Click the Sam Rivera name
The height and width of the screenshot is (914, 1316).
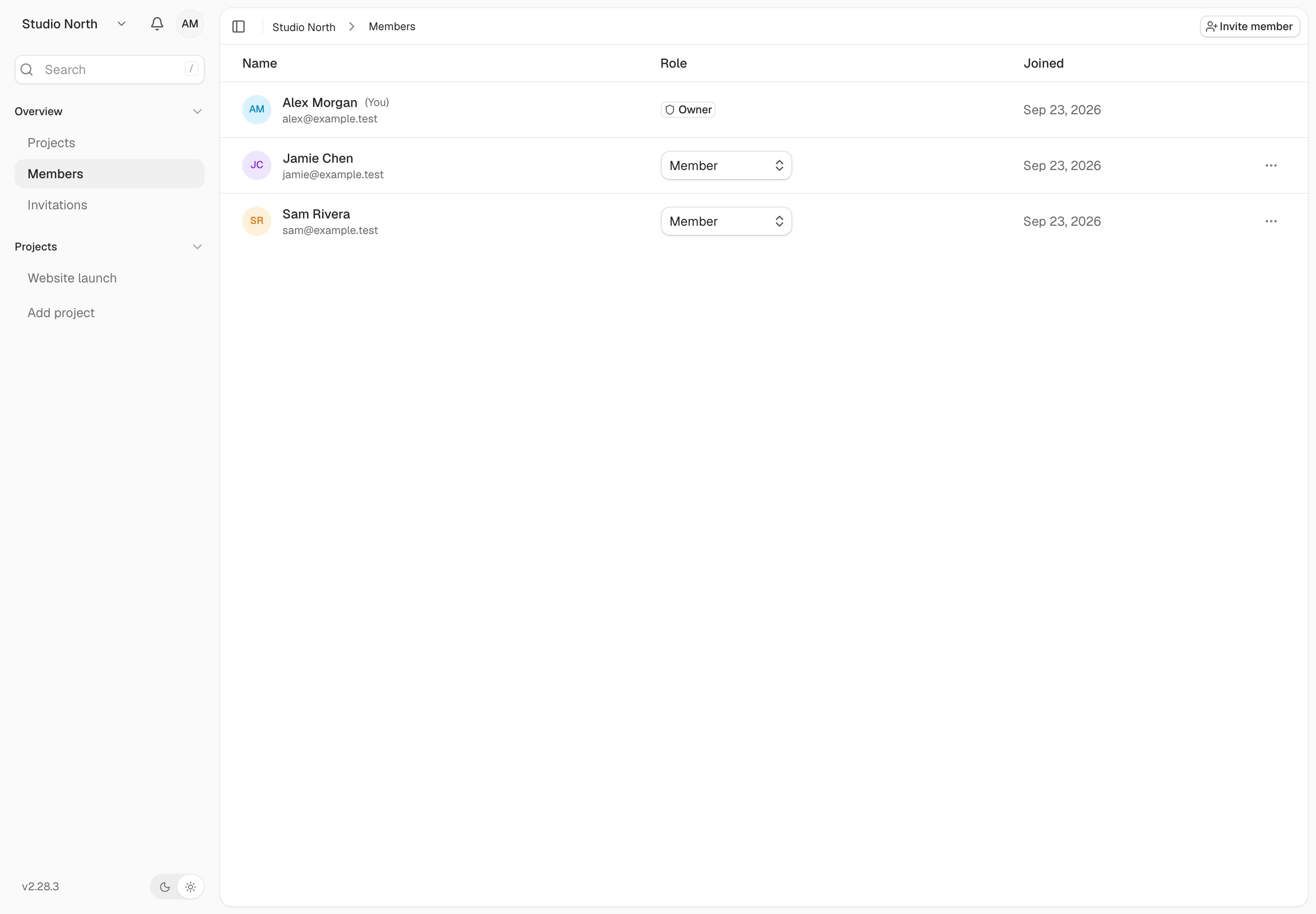[316, 214]
